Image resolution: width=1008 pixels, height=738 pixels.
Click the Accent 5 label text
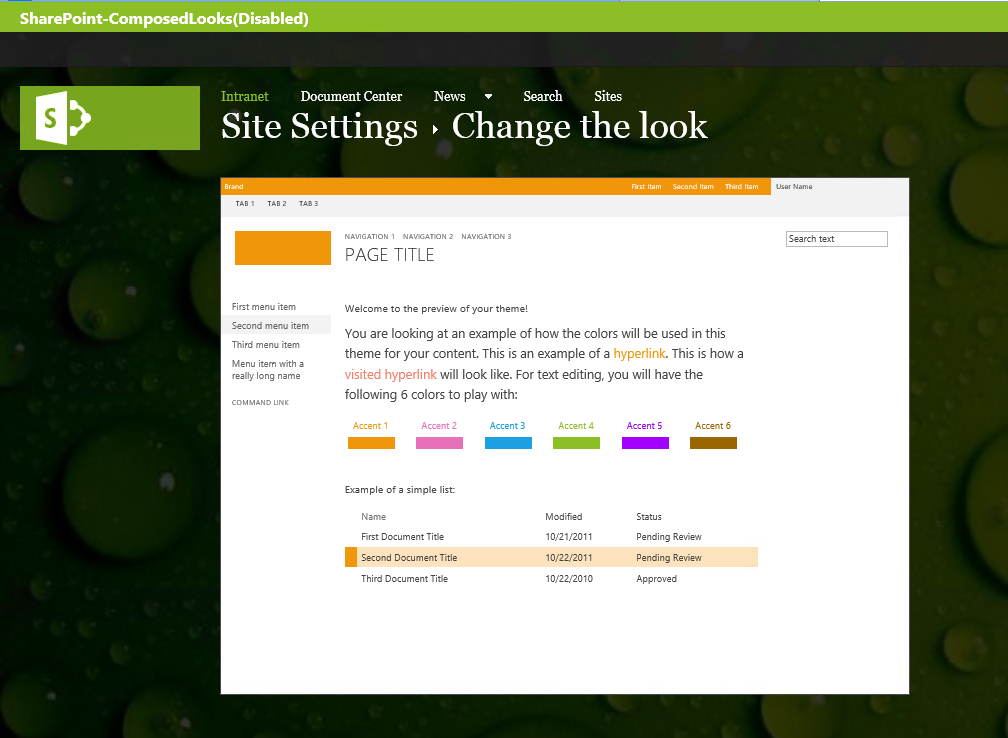coord(644,426)
